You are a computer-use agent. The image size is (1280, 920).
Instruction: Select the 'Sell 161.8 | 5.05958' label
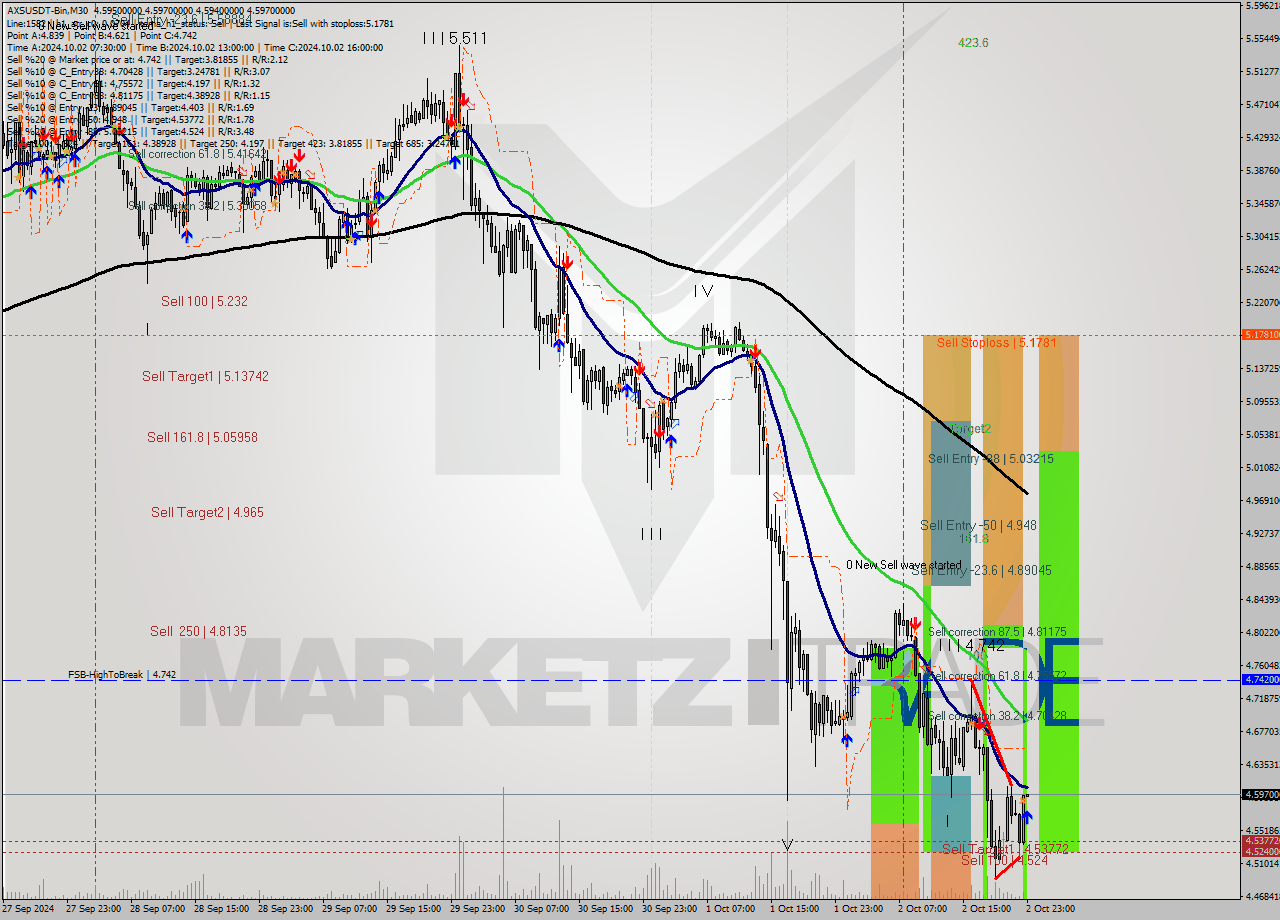[x=202, y=437]
